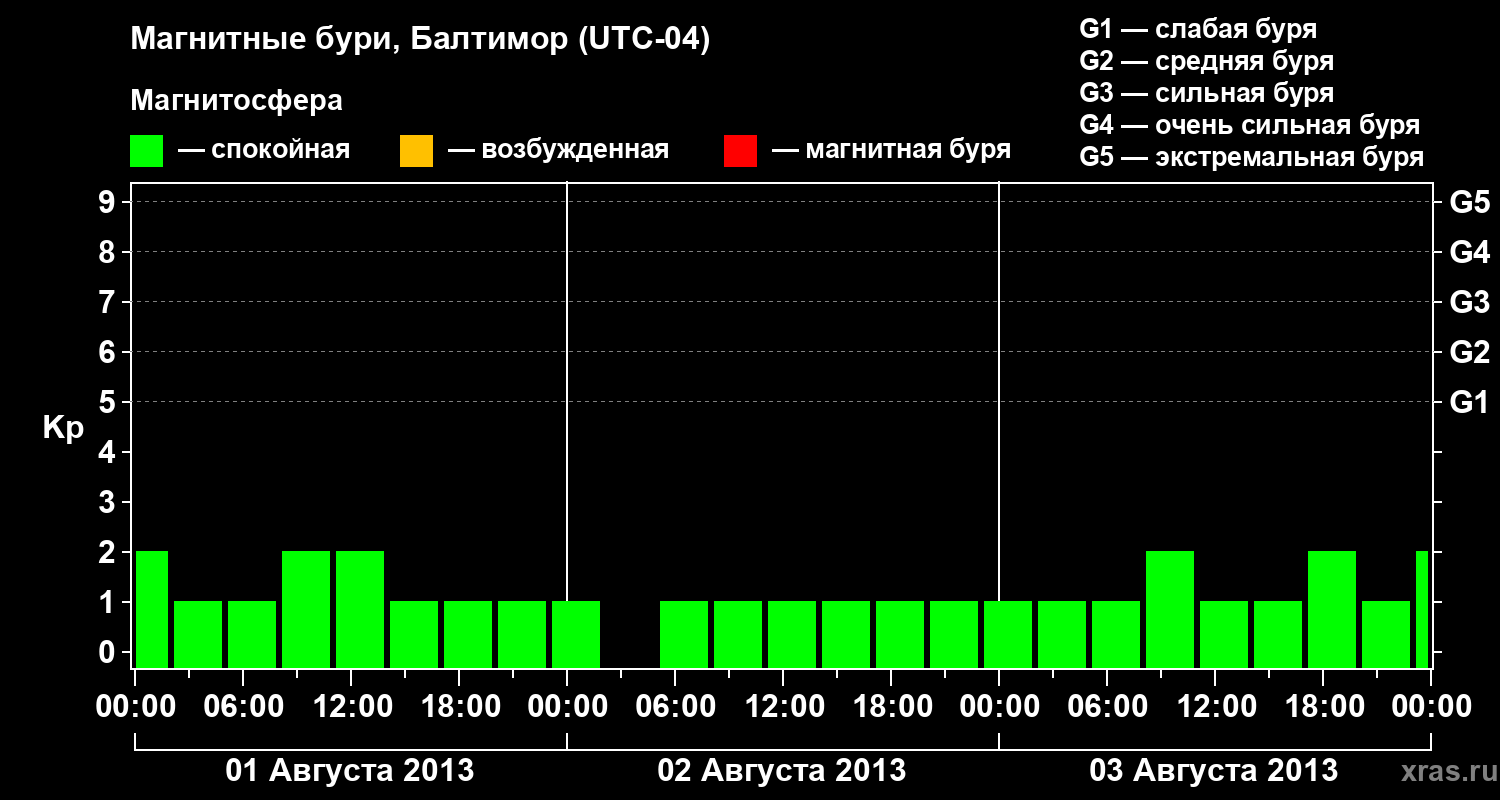This screenshot has height=800, width=1500.
Task: Click the Kp 2 bar after 12:00 on 01 Августа
Action: [x=360, y=609]
